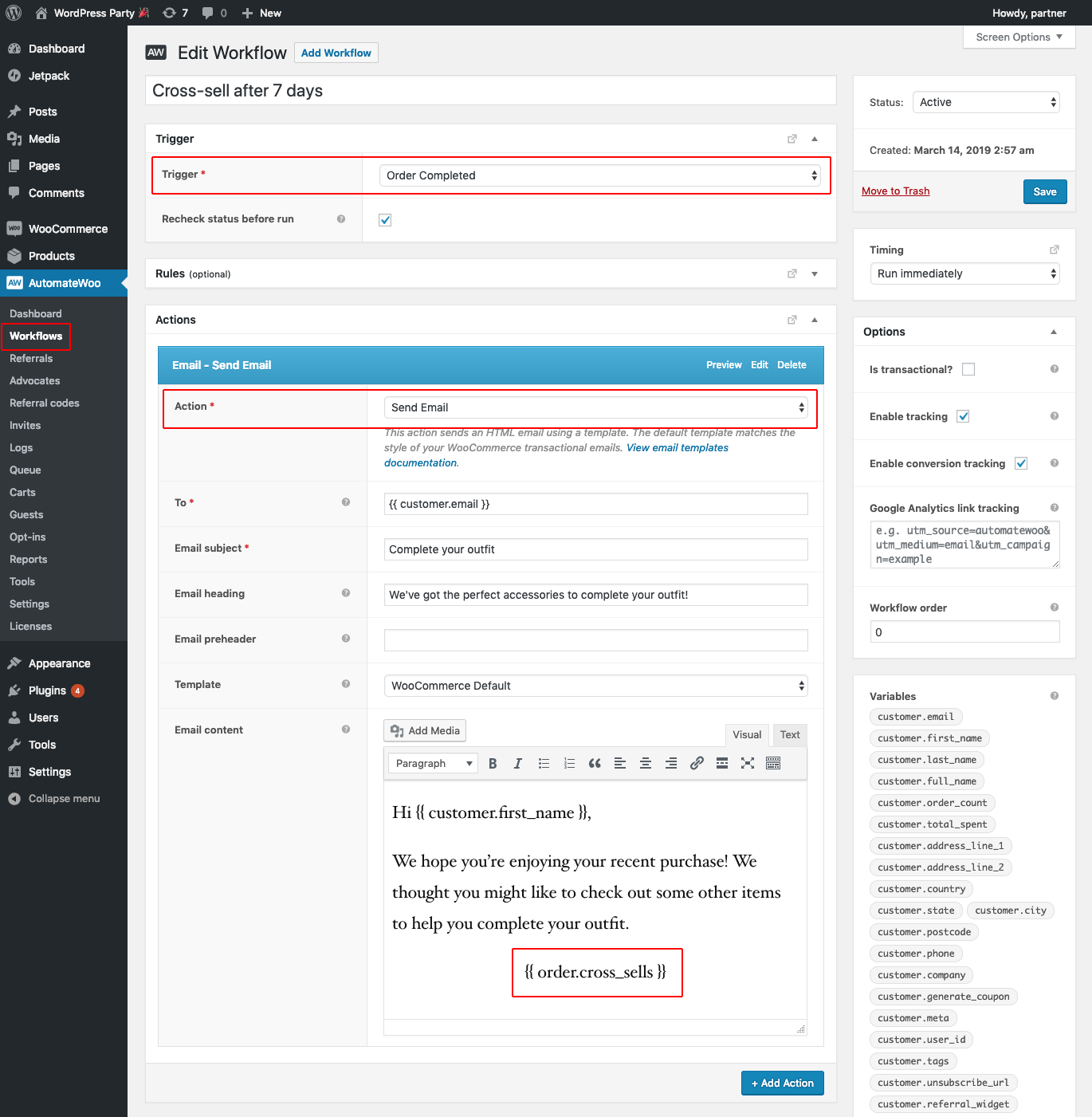Collapse the Options panel
The image size is (1092, 1117).
(1054, 332)
